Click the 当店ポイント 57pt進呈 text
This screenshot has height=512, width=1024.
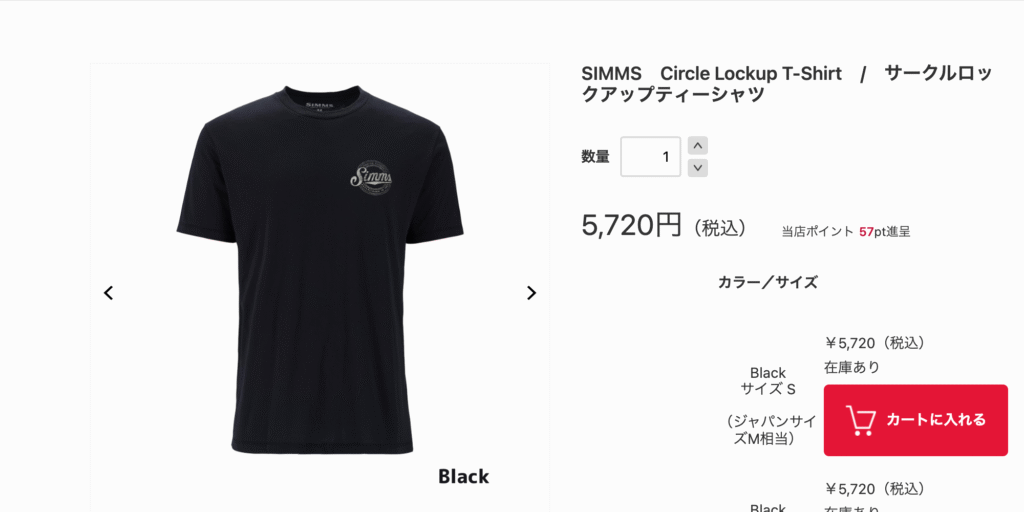[846, 231]
